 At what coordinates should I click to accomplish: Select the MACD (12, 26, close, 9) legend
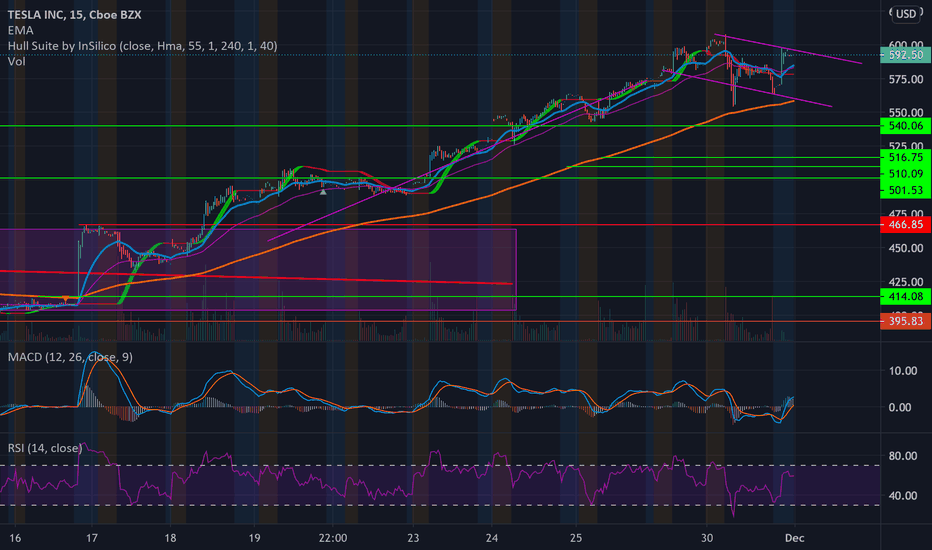70,357
